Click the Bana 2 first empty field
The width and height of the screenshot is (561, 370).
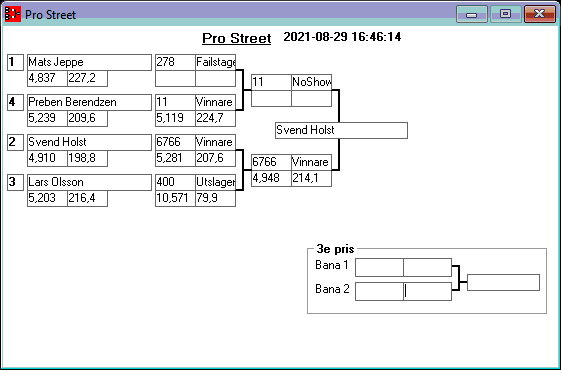[379, 291]
